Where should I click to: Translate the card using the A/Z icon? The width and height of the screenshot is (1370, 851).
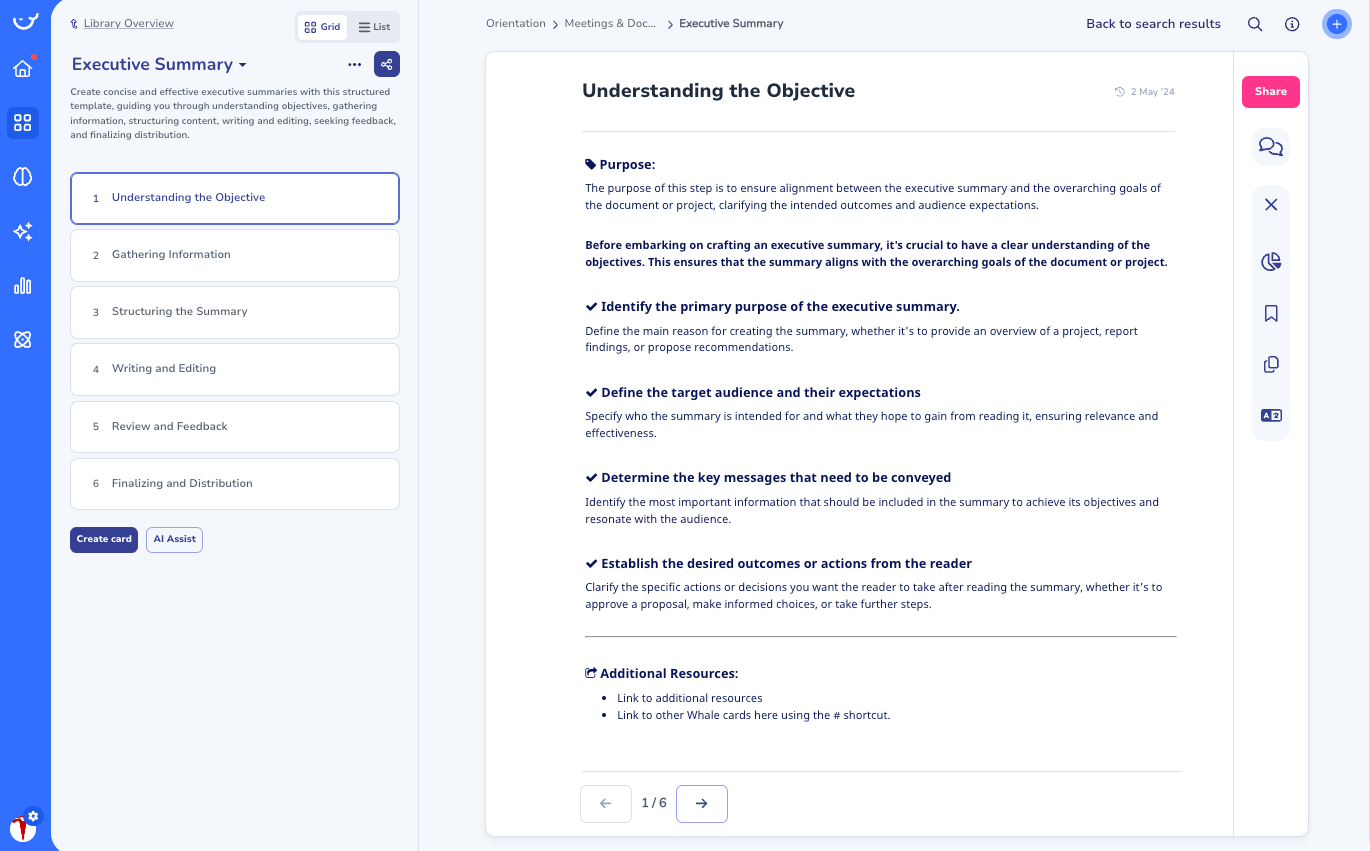1270,414
